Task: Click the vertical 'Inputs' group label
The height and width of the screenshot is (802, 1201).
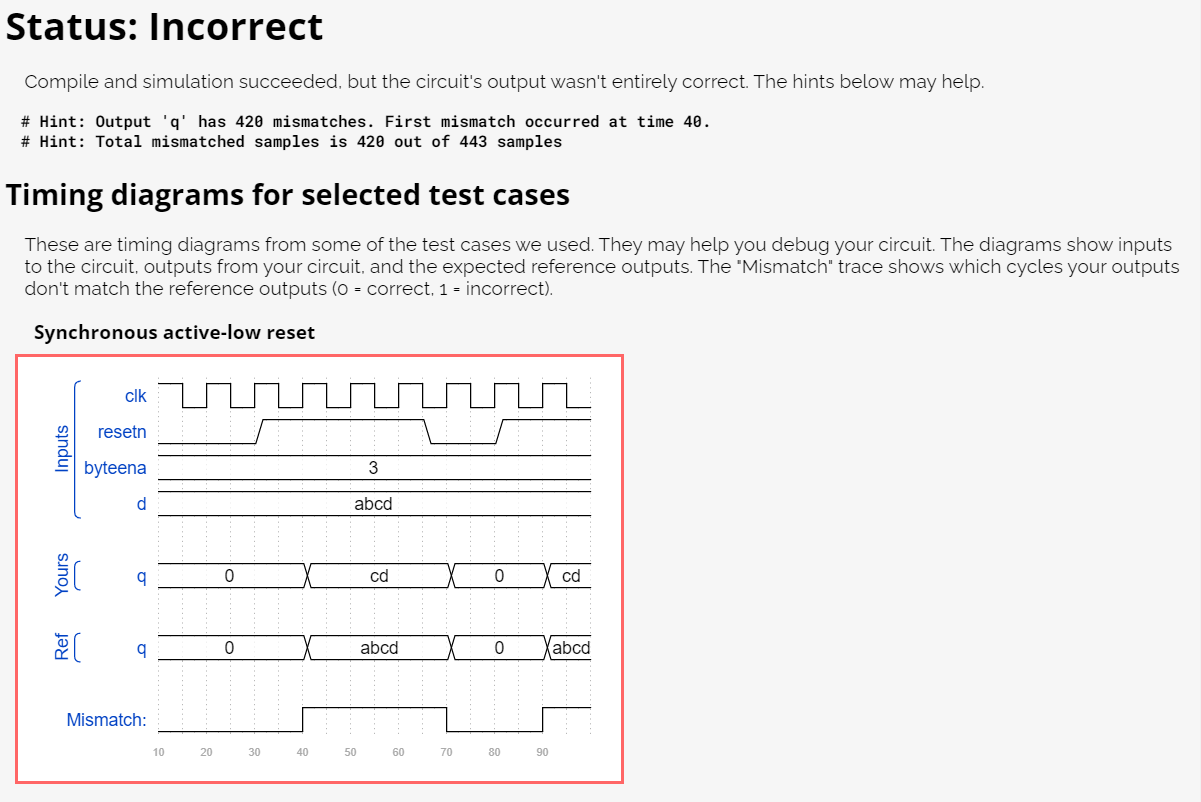Action: [x=62, y=448]
